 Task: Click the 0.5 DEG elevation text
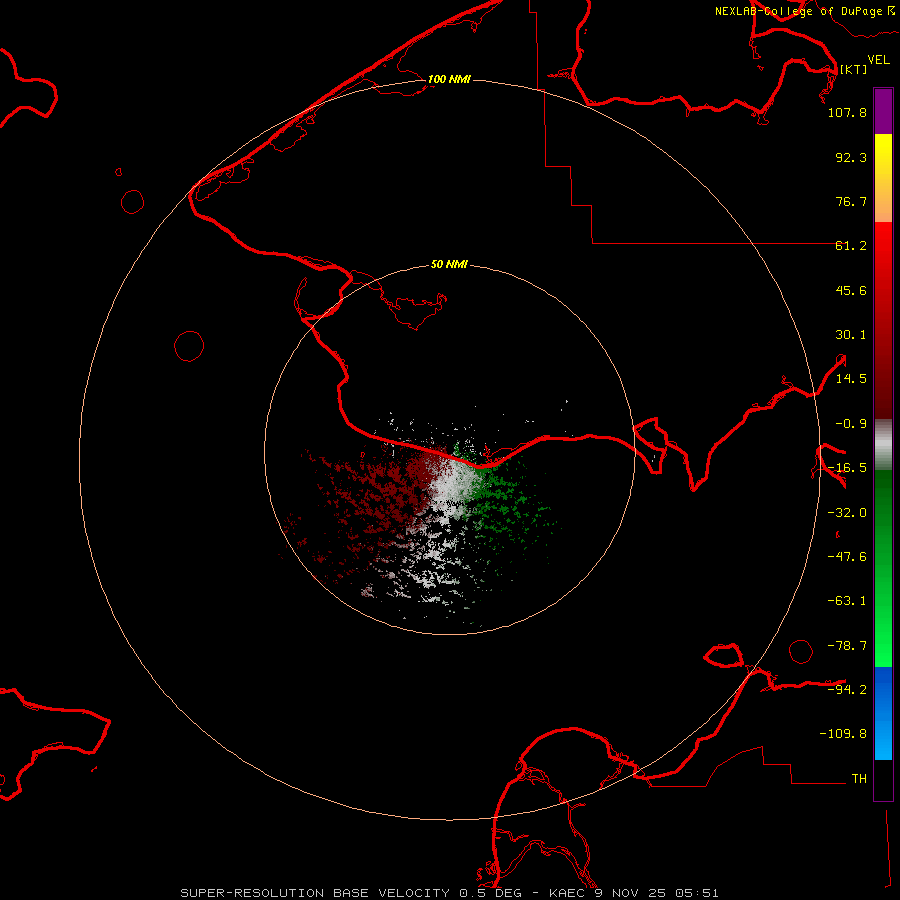[490, 893]
